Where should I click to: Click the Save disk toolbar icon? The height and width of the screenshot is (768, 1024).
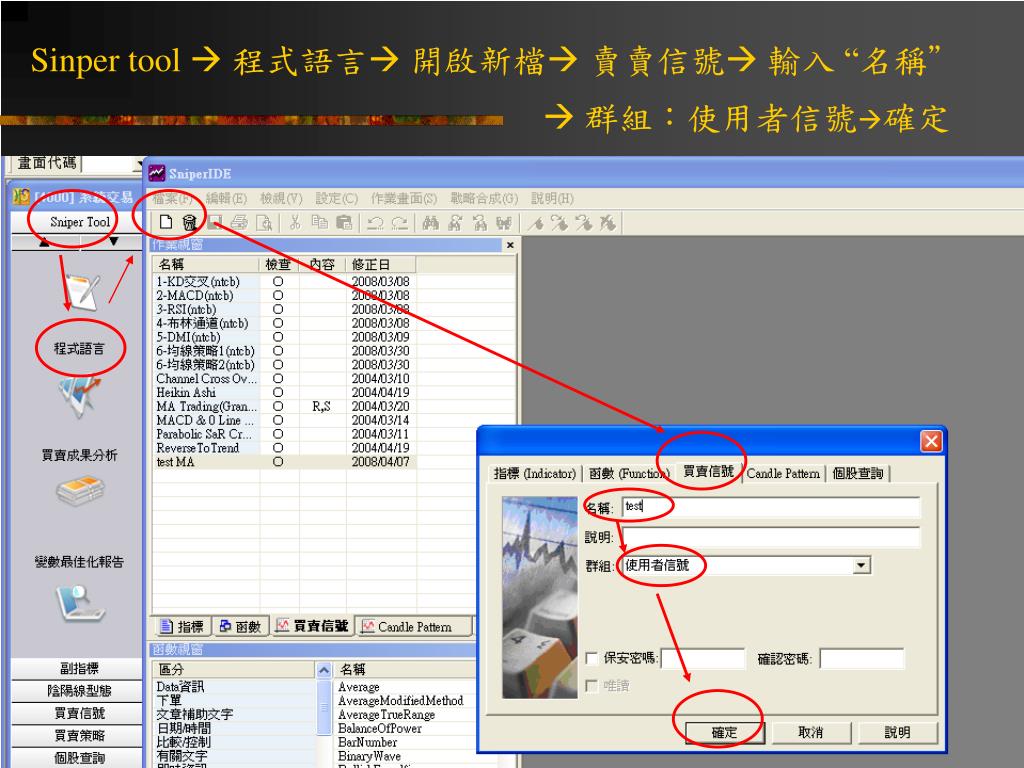[215, 223]
